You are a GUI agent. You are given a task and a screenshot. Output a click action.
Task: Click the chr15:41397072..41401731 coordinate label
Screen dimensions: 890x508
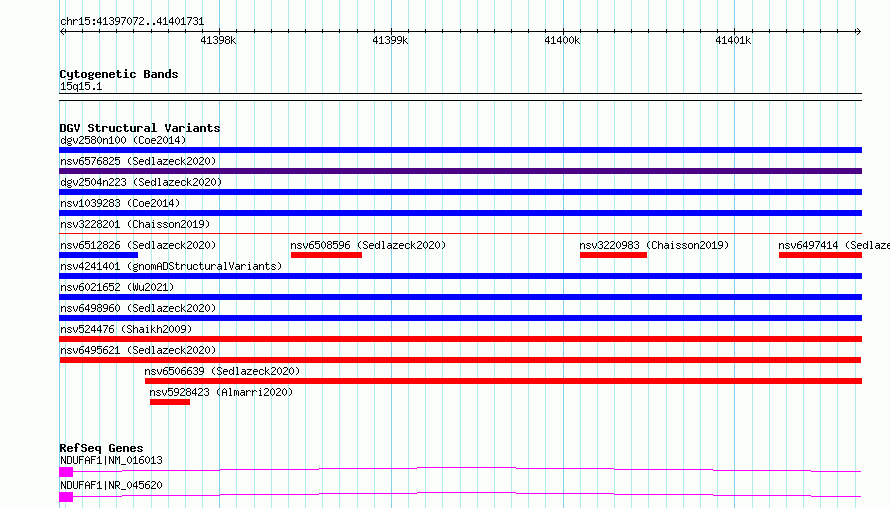(x=132, y=21)
